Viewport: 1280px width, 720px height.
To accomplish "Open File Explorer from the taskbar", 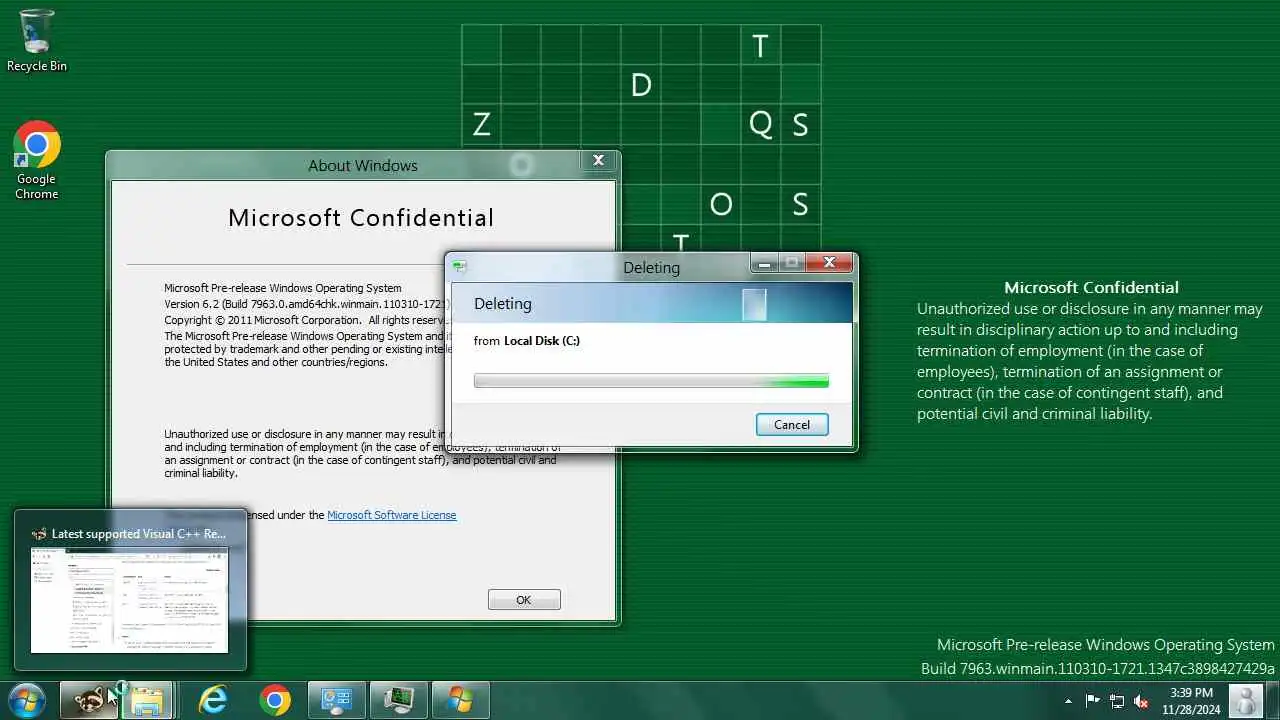I will [x=147, y=700].
